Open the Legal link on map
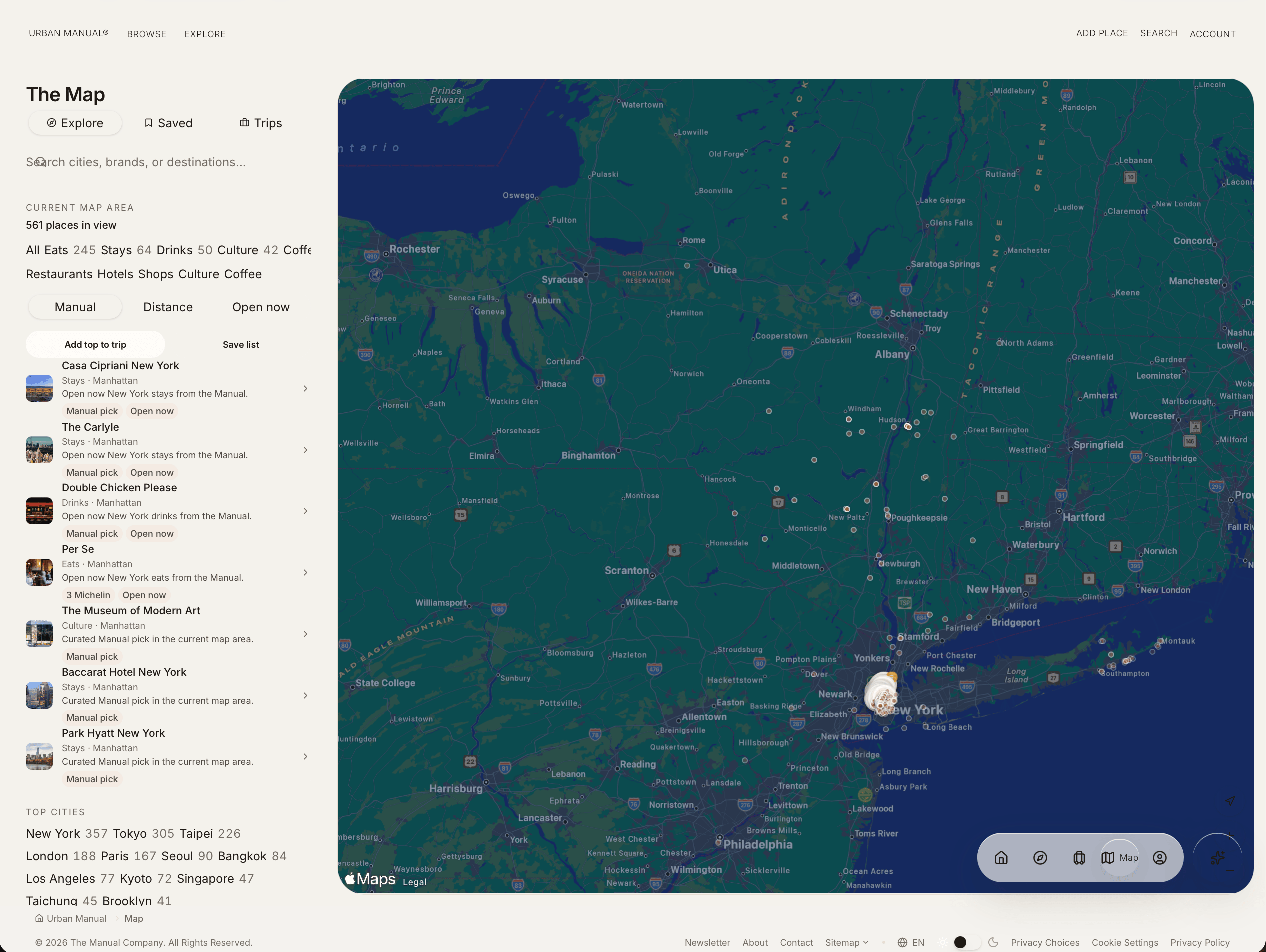This screenshot has width=1266, height=952. [414, 882]
